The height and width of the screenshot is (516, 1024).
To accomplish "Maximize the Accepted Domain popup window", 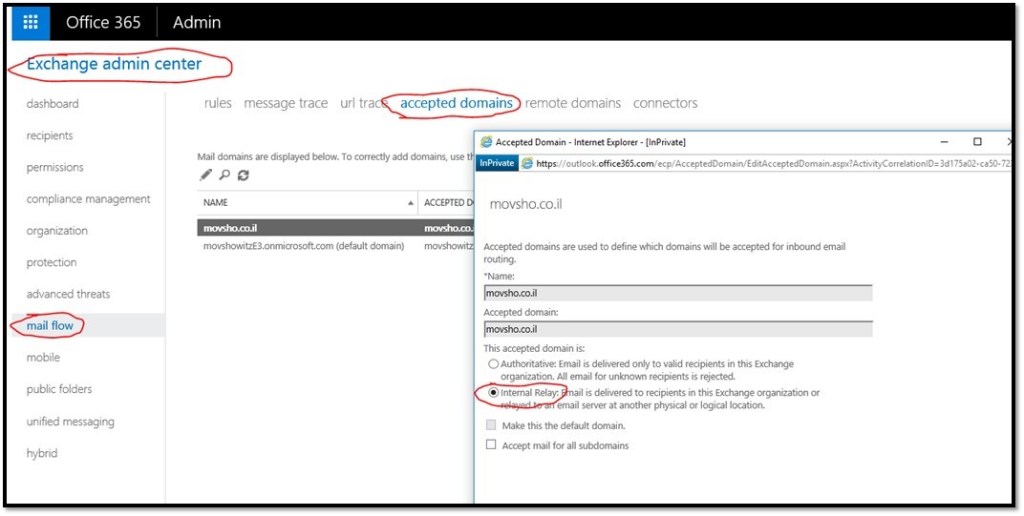I will 977,142.
